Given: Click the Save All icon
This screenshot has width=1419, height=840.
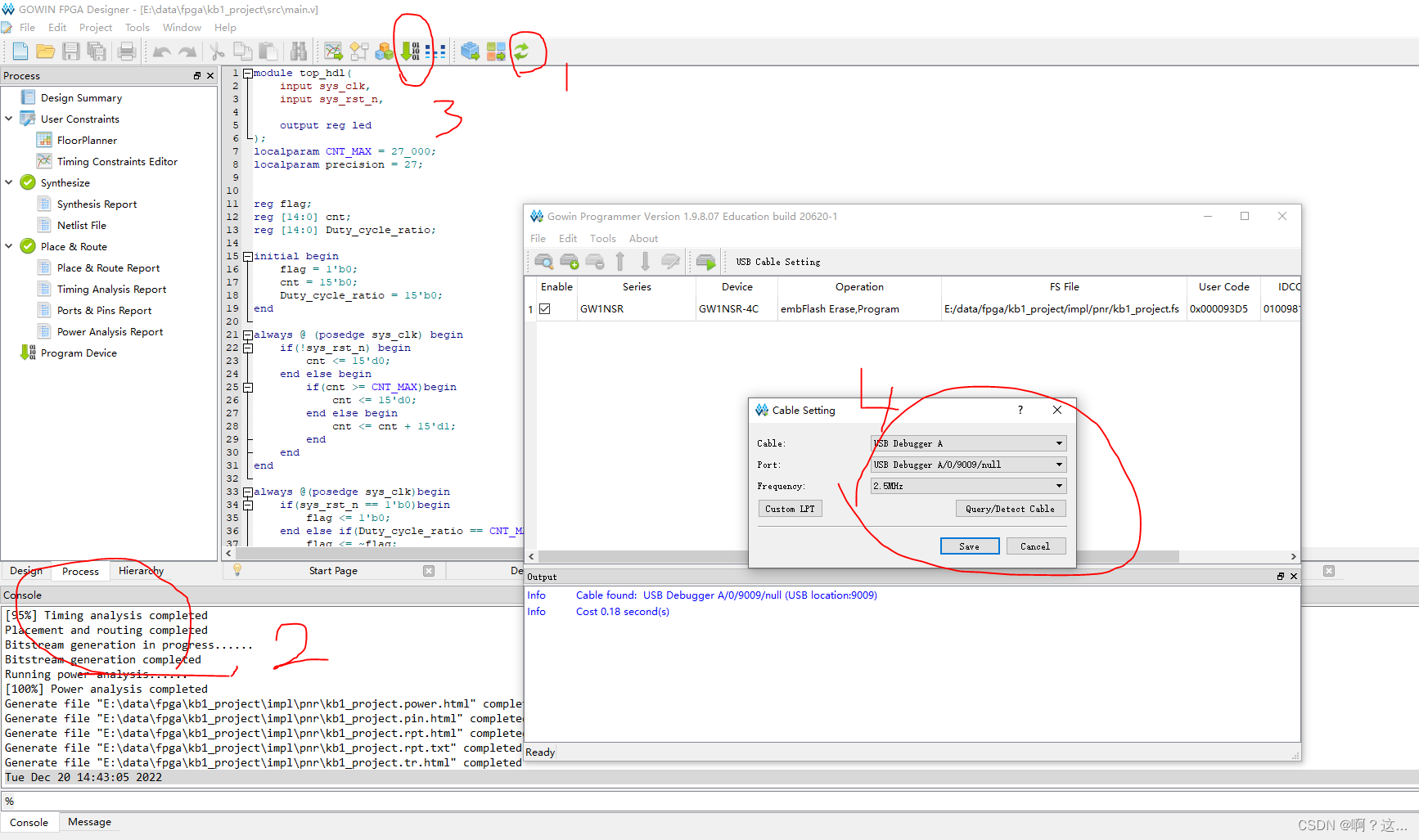Looking at the screenshot, I should [x=97, y=52].
